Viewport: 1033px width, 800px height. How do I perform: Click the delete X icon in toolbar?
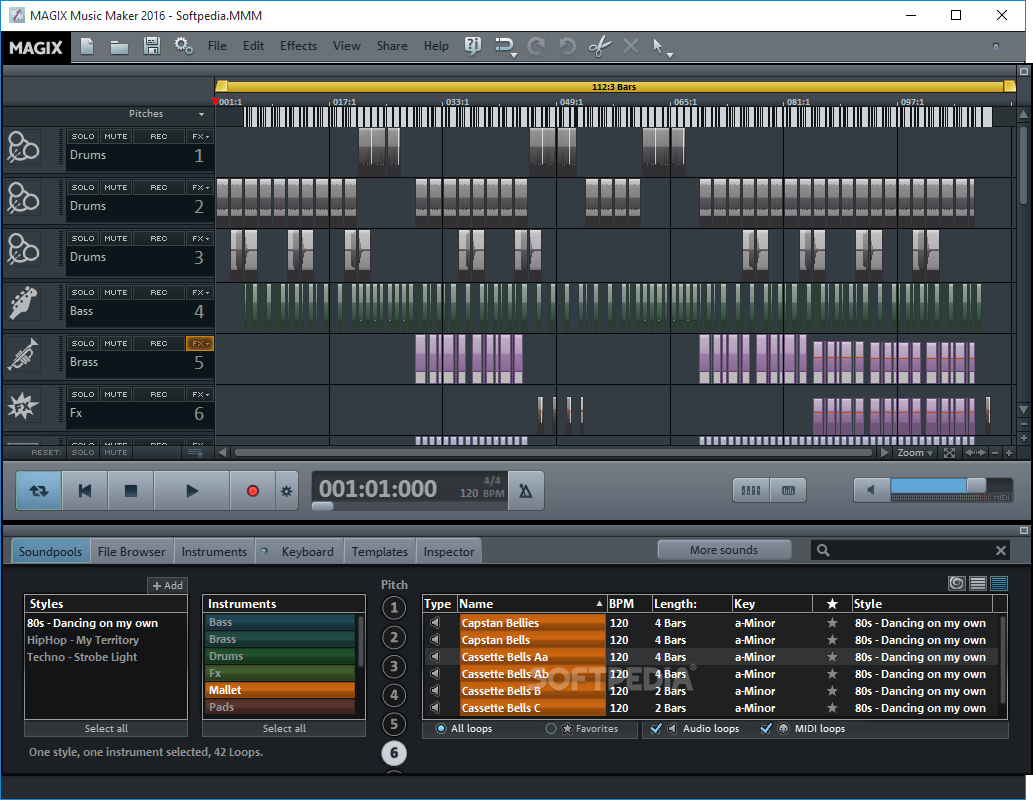click(630, 46)
